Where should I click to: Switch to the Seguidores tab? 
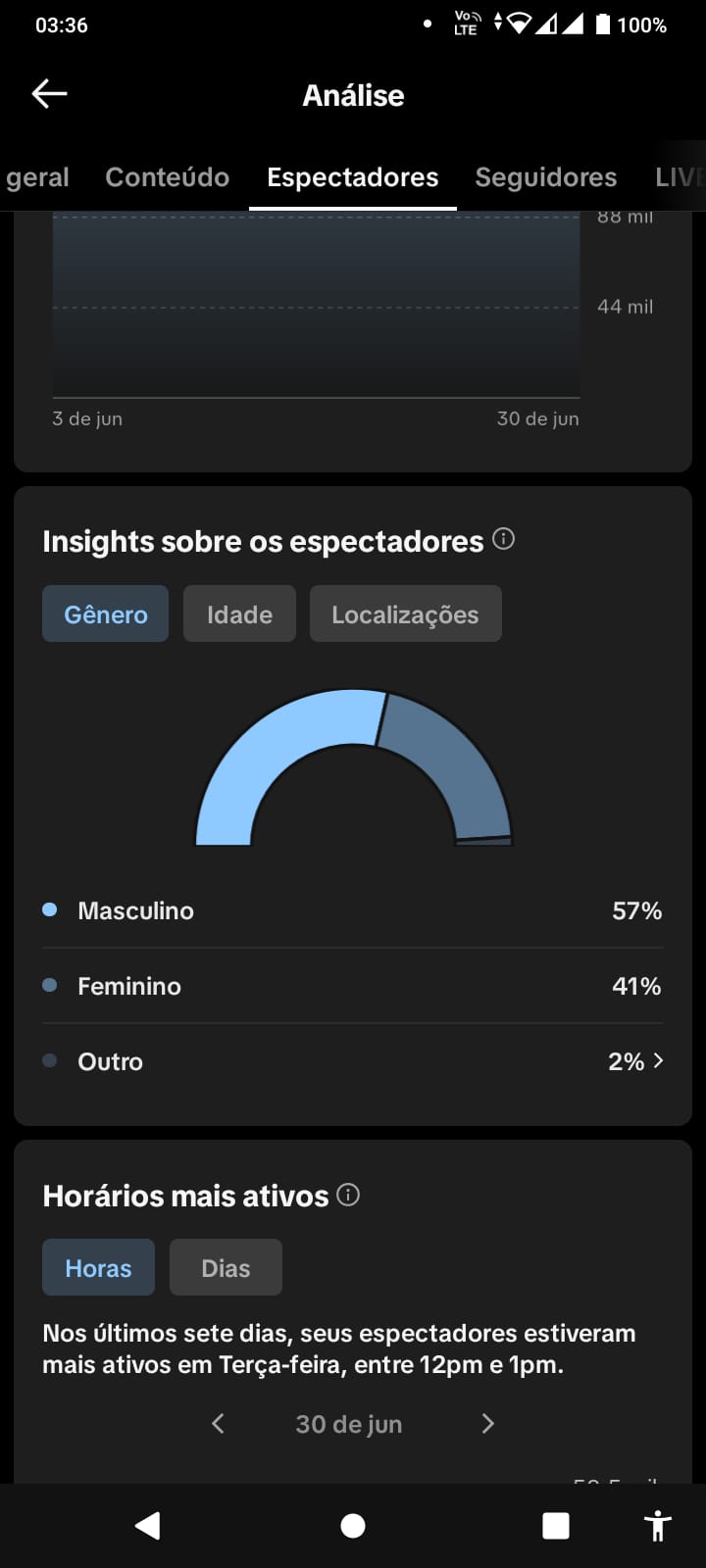click(546, 176)
